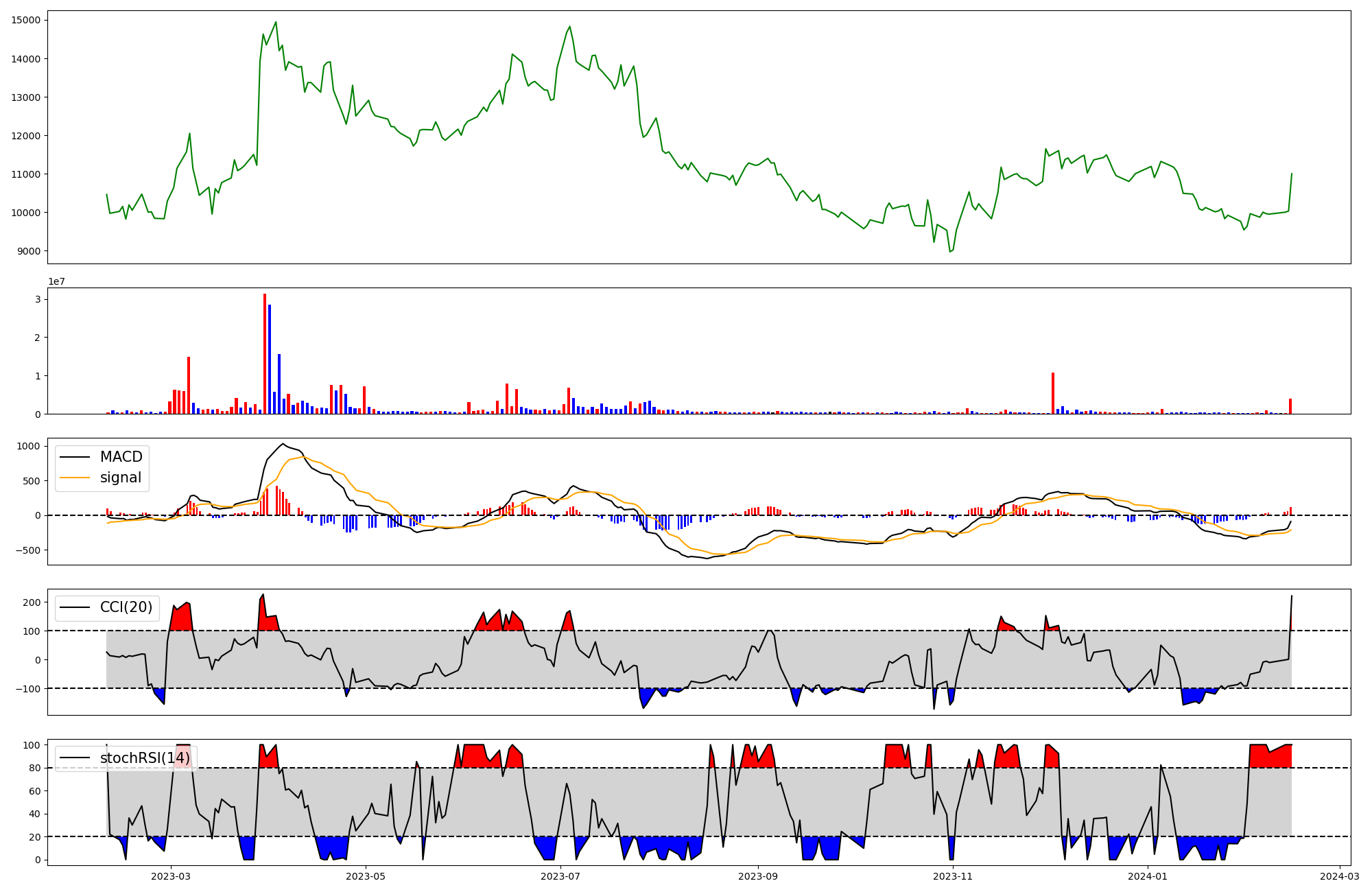The image size is (1372, 892).
Task: Click the 2024-01 date tick label
Action: [1148, 876]
